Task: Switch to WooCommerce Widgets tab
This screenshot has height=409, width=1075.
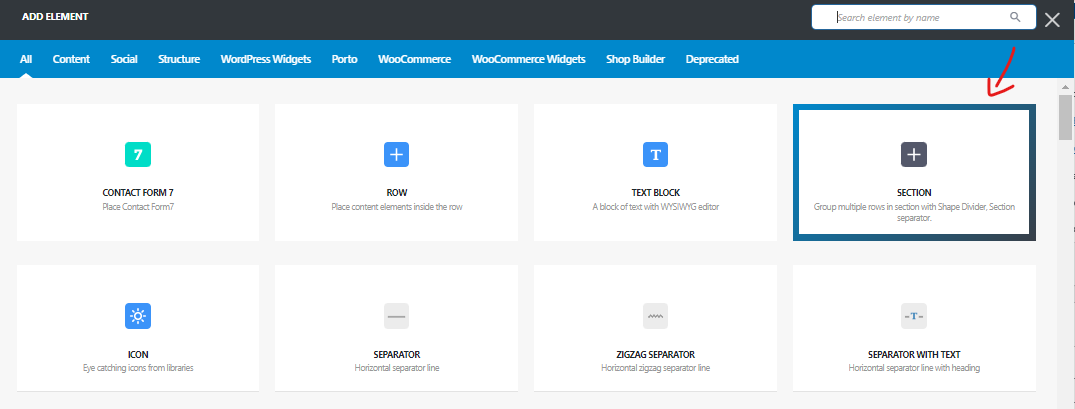Action: coord(529,59)
